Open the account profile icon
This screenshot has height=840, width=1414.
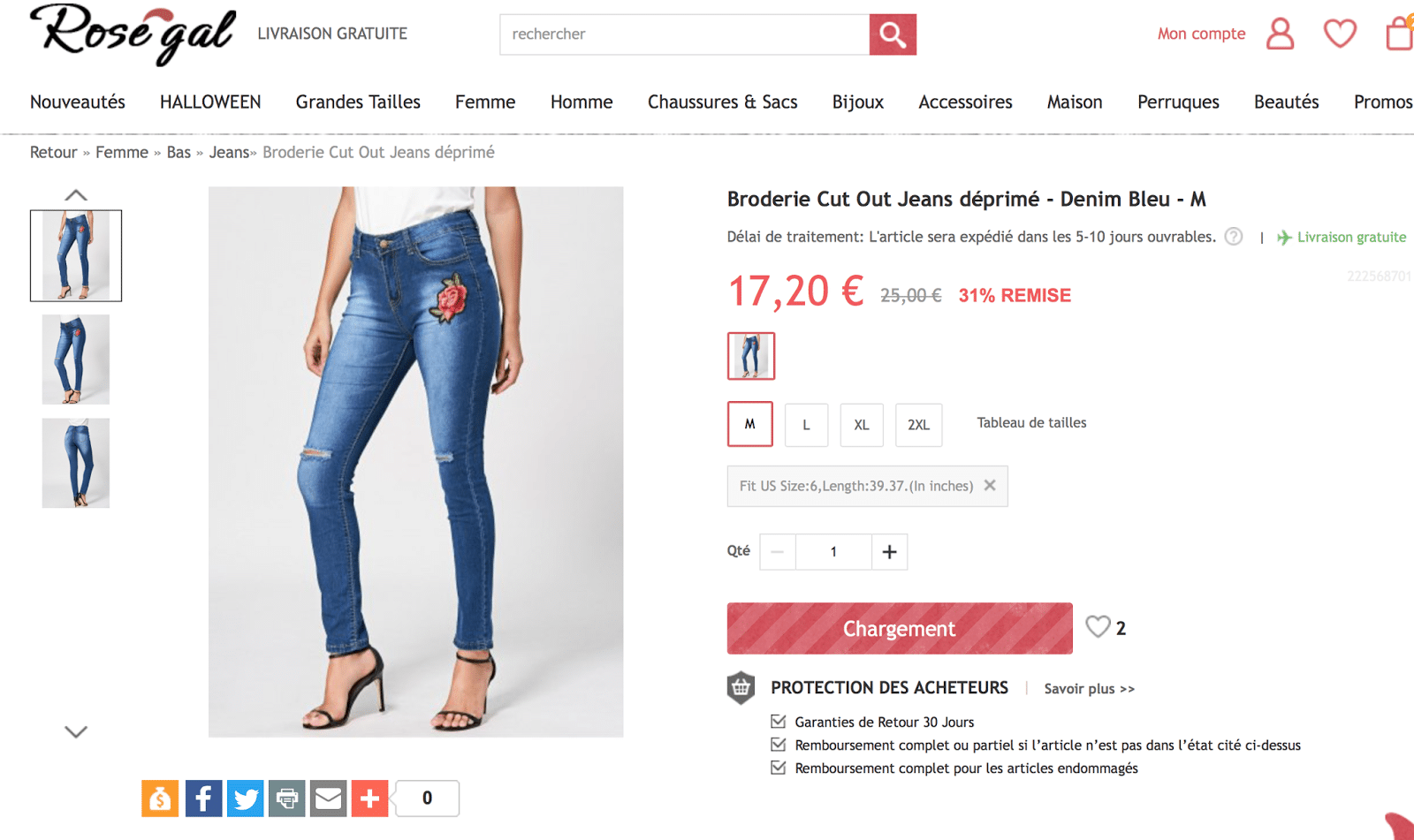click(x=1280, y=34)
